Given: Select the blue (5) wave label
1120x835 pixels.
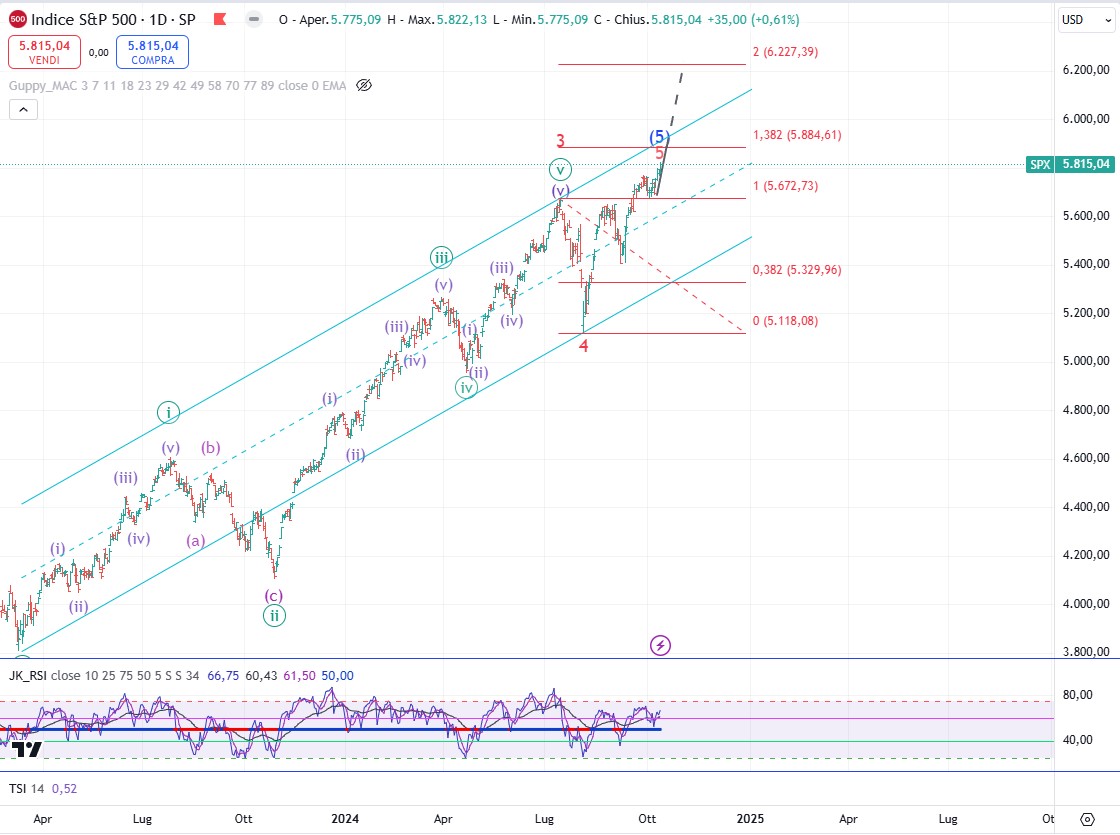Looking at the screenshot, I should (659, 136).
